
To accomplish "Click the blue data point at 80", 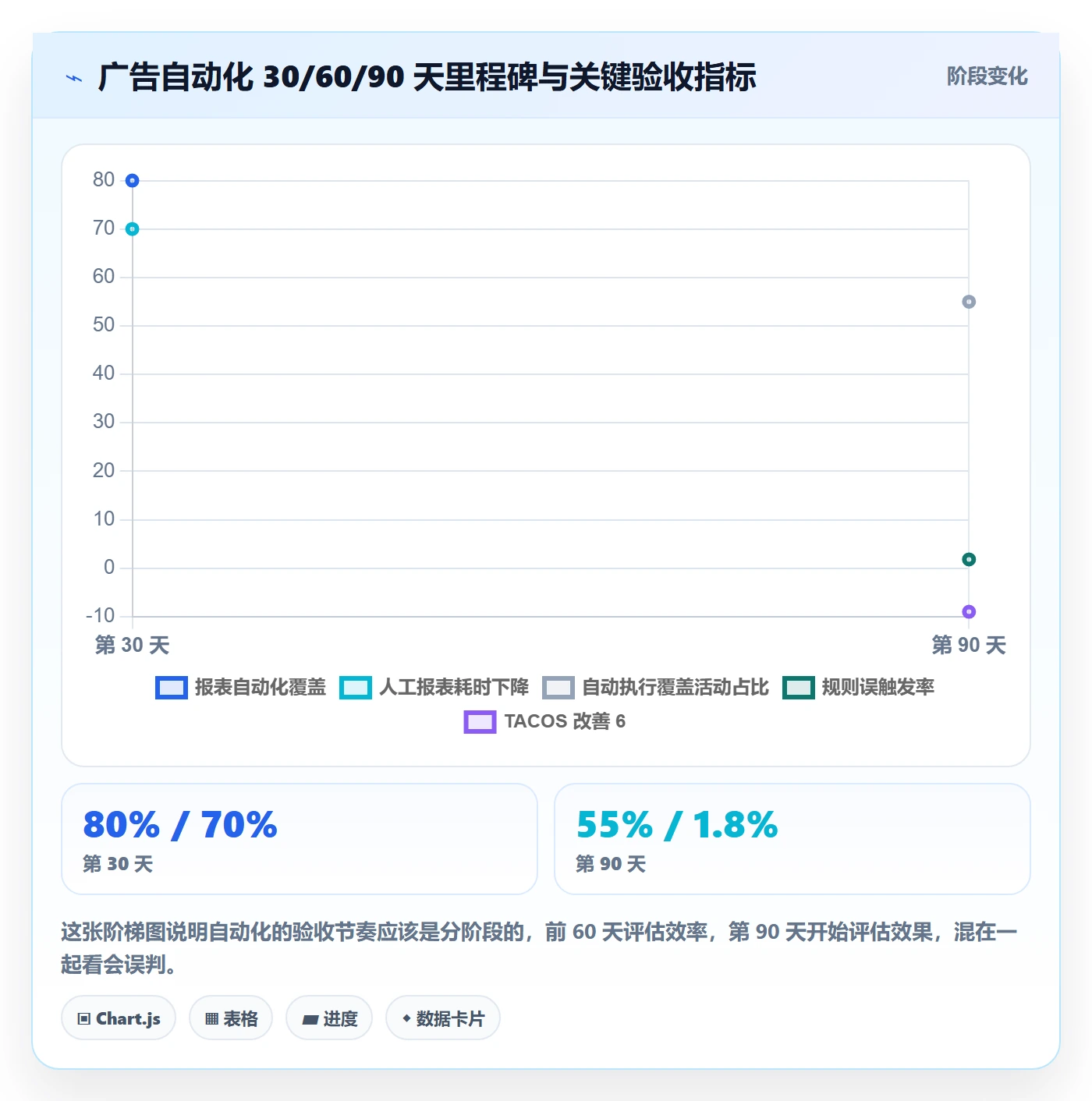I will tap(133, 181).
